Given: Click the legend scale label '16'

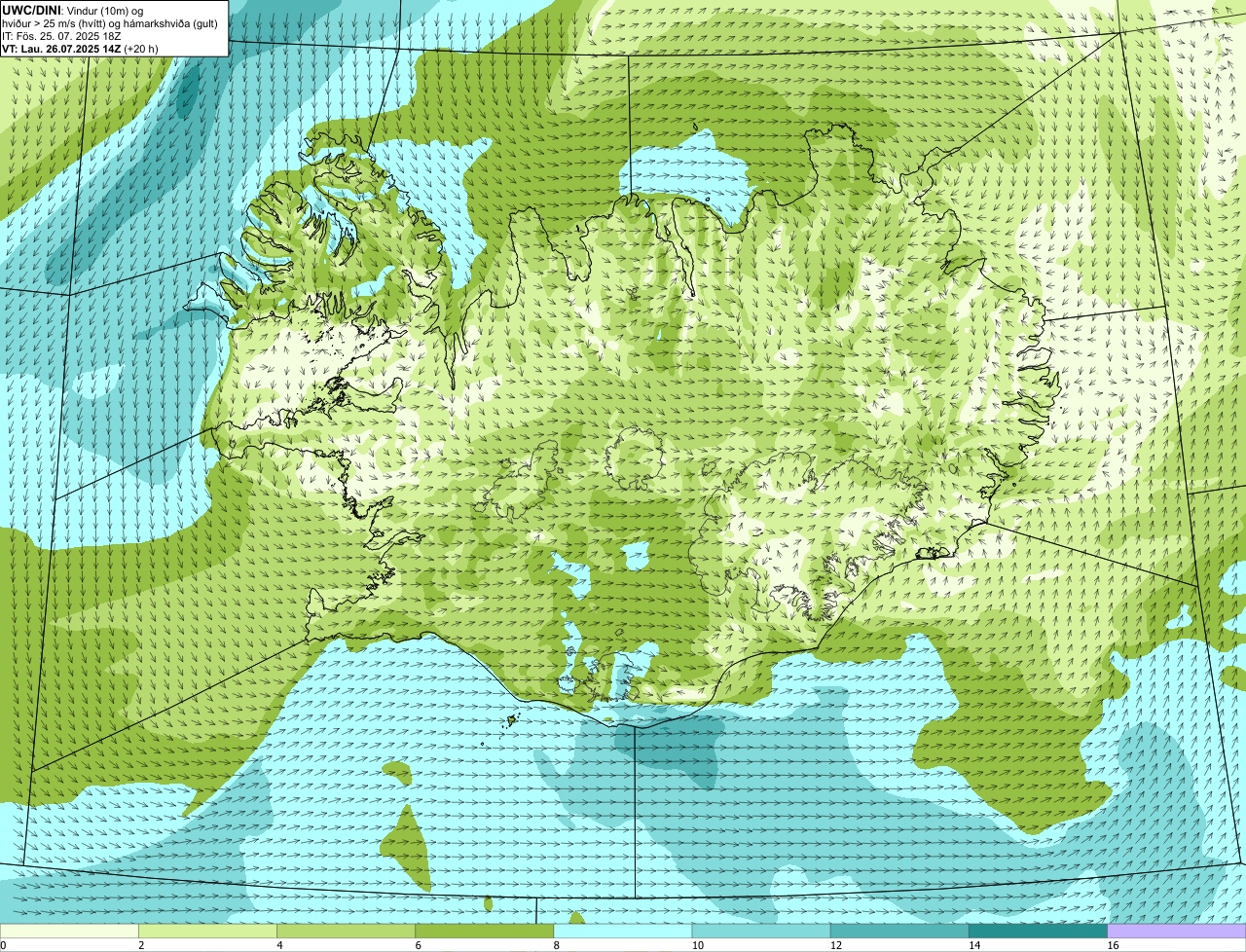Looking at the screenshot, I should pyautogui.click(x=1113, y=945).
